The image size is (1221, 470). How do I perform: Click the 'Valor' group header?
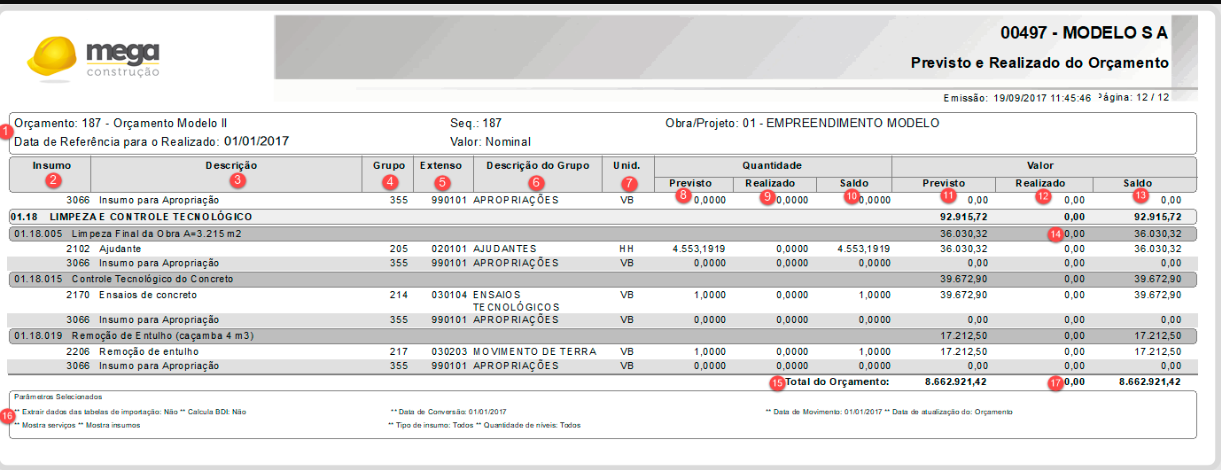click(x=1044, y=165)
